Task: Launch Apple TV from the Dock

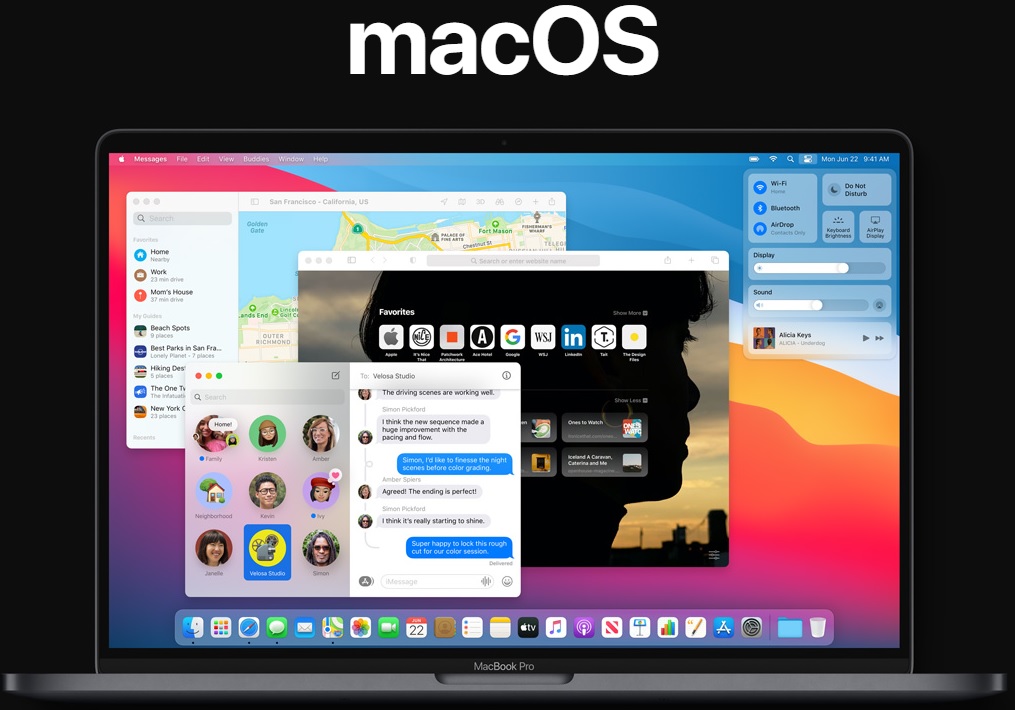Action: 528,627
